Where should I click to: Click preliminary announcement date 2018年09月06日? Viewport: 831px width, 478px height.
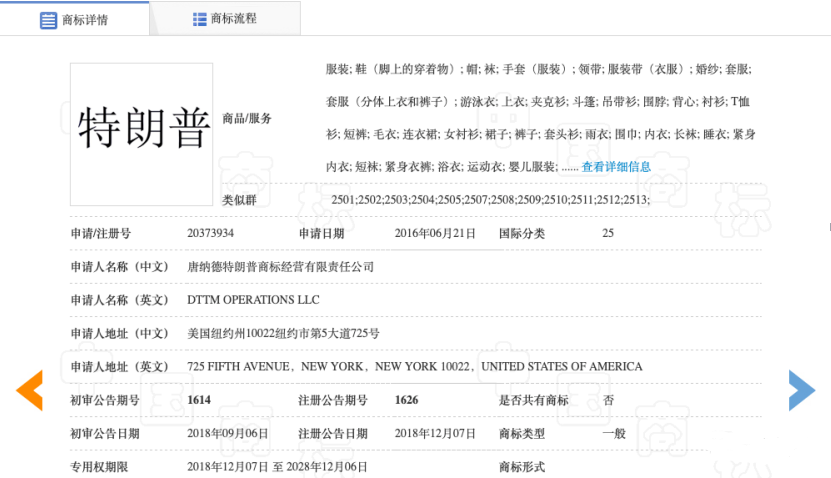coord(227,433)
